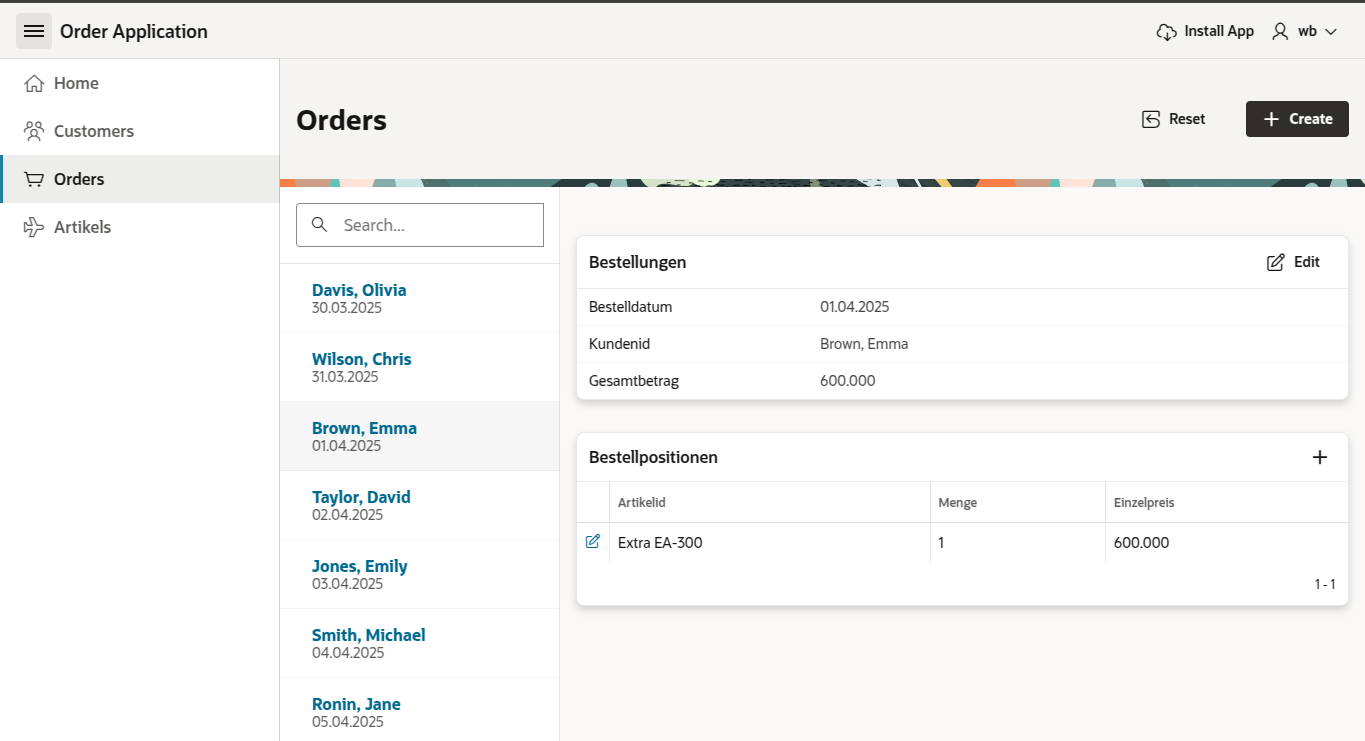Click the user account person icon
The image size is (1365, 741).
[x=1280, y=31]
